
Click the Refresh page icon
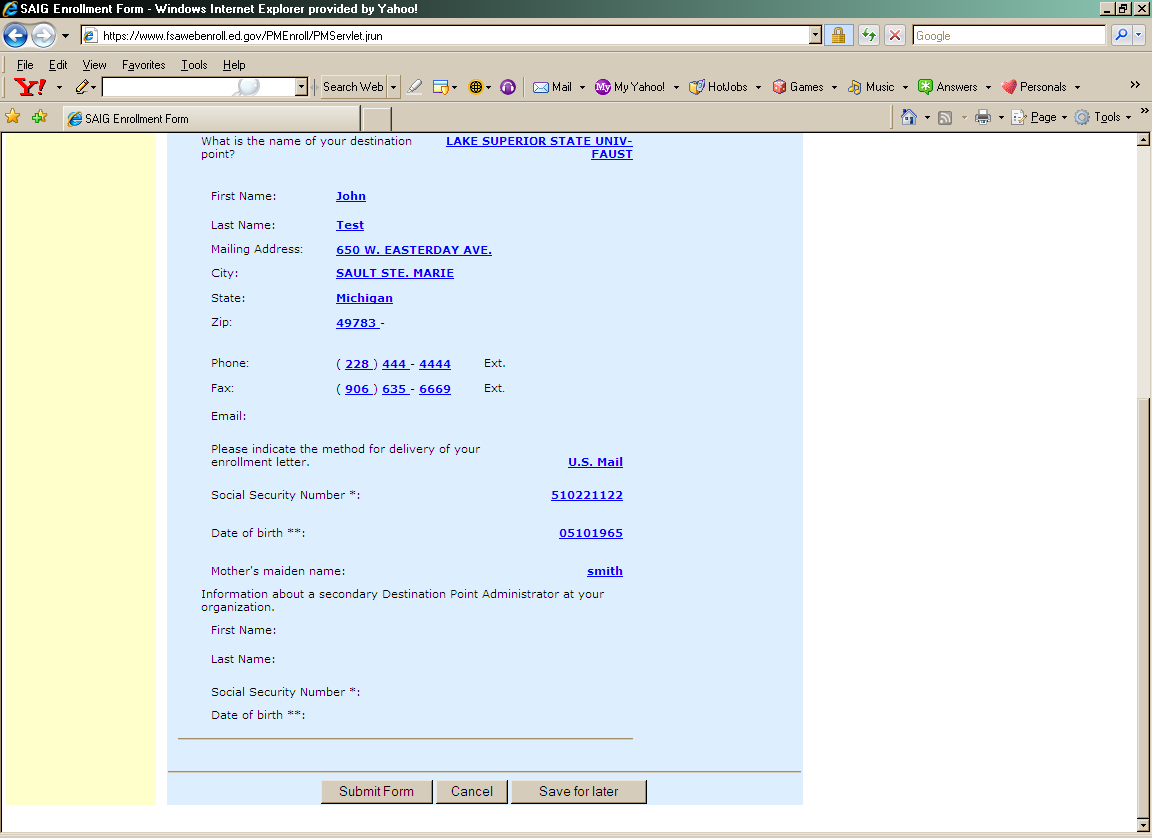click(869, 36)
